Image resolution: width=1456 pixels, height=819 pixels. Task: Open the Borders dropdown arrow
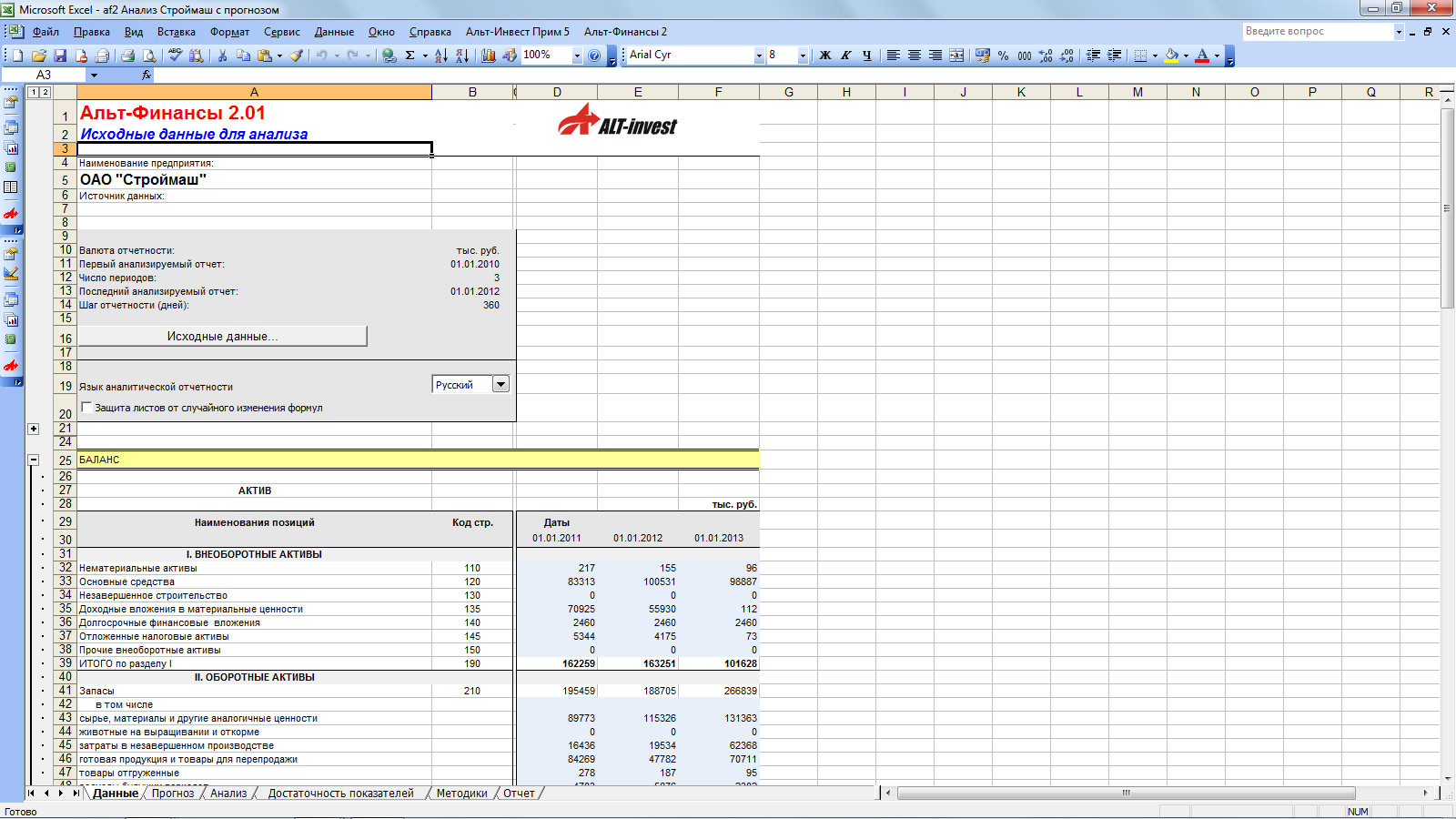coord(1155,56)
